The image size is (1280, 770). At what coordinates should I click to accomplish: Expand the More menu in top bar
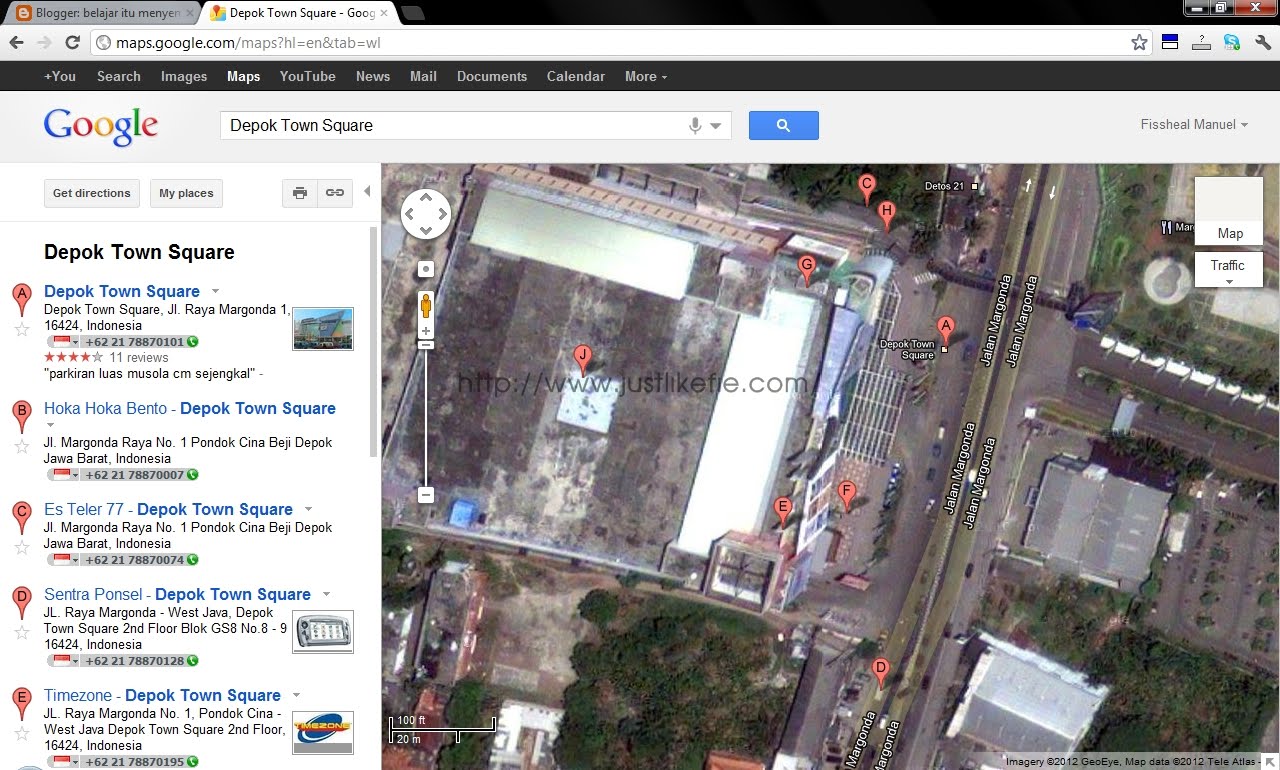pyautogui.click(x=646, y=76)
